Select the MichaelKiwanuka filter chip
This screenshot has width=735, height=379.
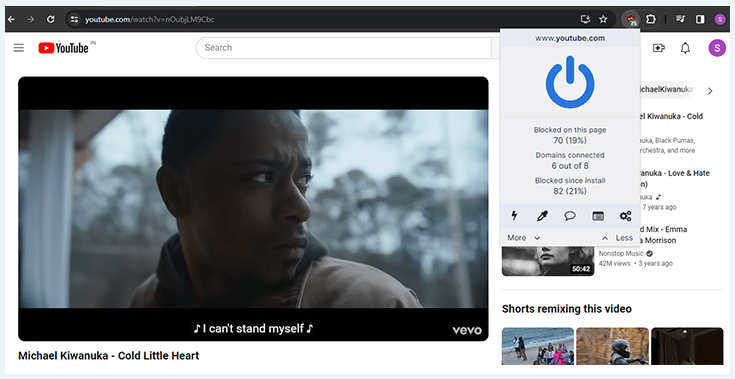tap(666, 89)
